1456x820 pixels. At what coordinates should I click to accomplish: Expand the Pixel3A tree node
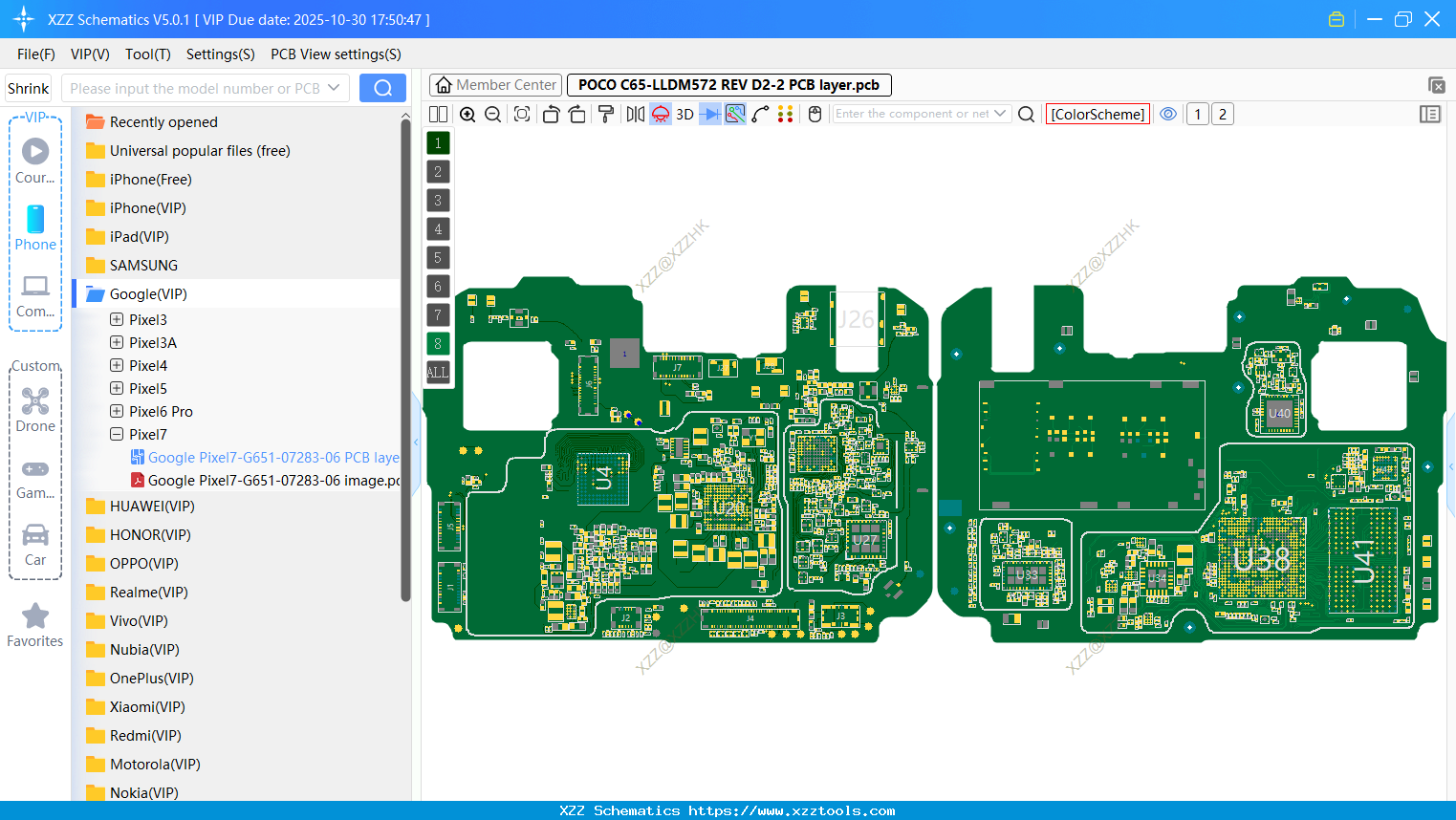117,342
